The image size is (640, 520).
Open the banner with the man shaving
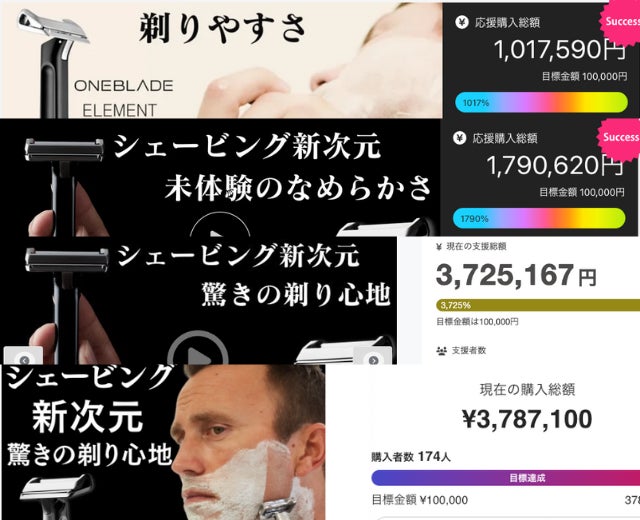click(163, 442)
